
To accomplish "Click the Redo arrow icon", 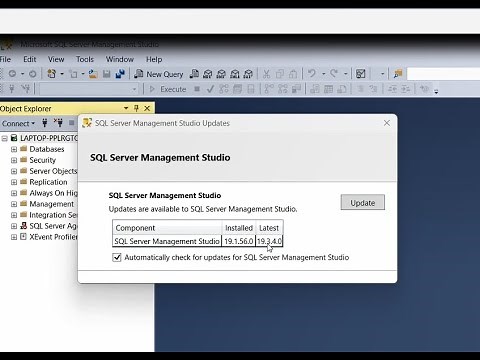I will 334,73.
